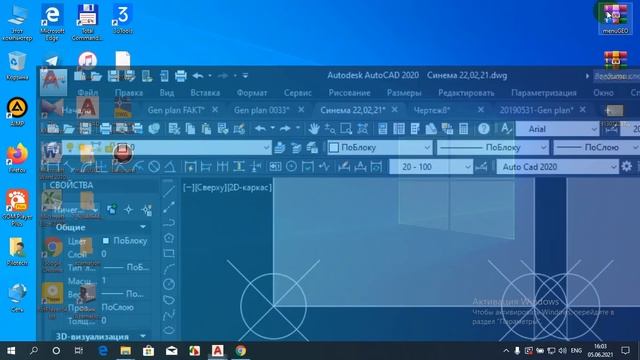Switch to the 20190531-Gen plan* tab
Screen dimensions: 640x360
[x=536, y=110]
